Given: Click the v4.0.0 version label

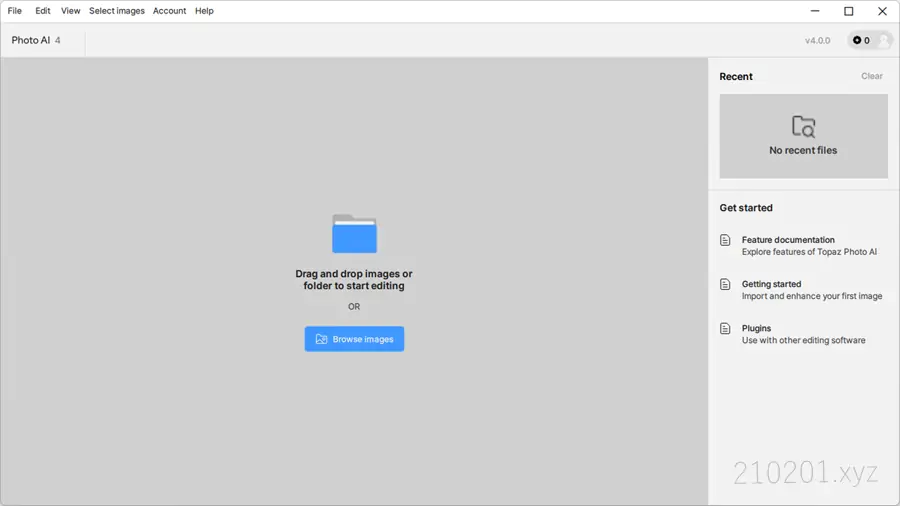Looking at the screenshot, I should (x=817, y=41).
